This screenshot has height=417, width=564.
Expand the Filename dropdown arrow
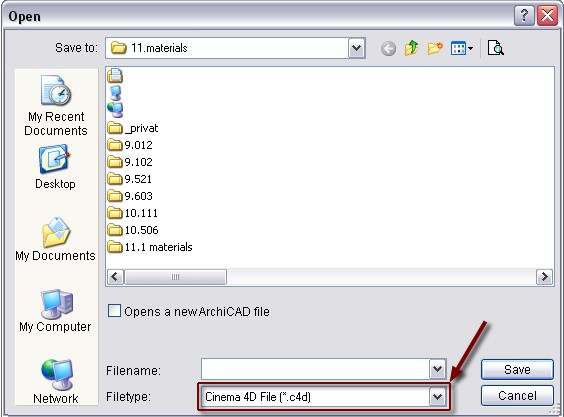click(437, 369)
